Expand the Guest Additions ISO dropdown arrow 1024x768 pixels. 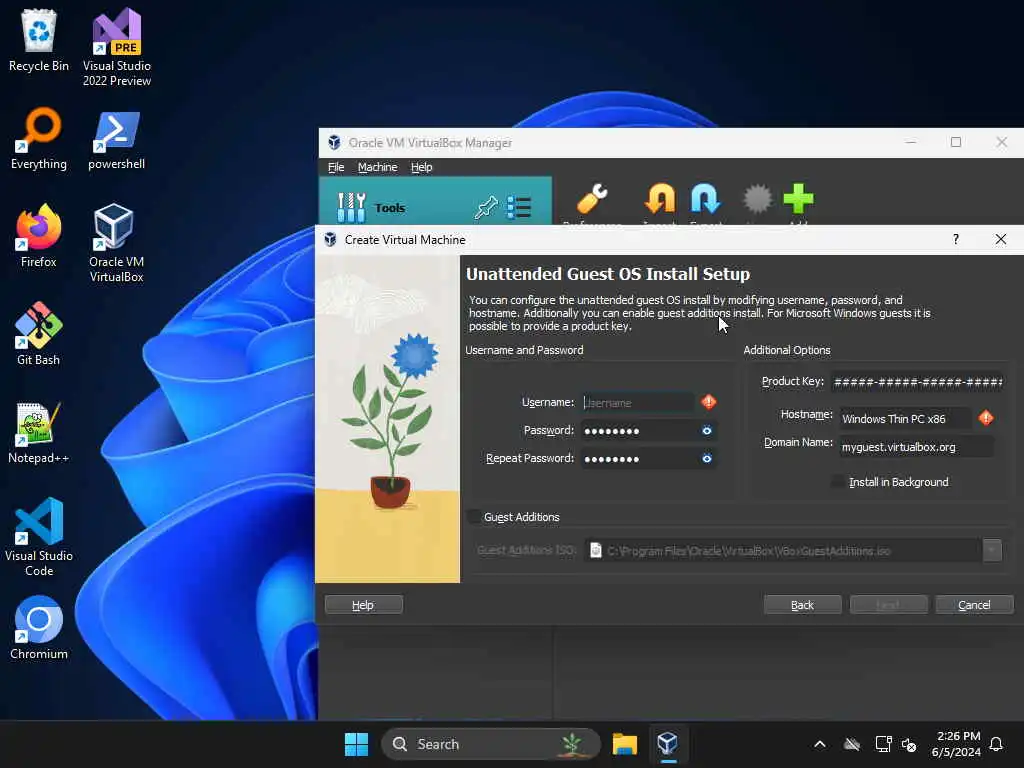pyautogui.click(x=992, y=550)
